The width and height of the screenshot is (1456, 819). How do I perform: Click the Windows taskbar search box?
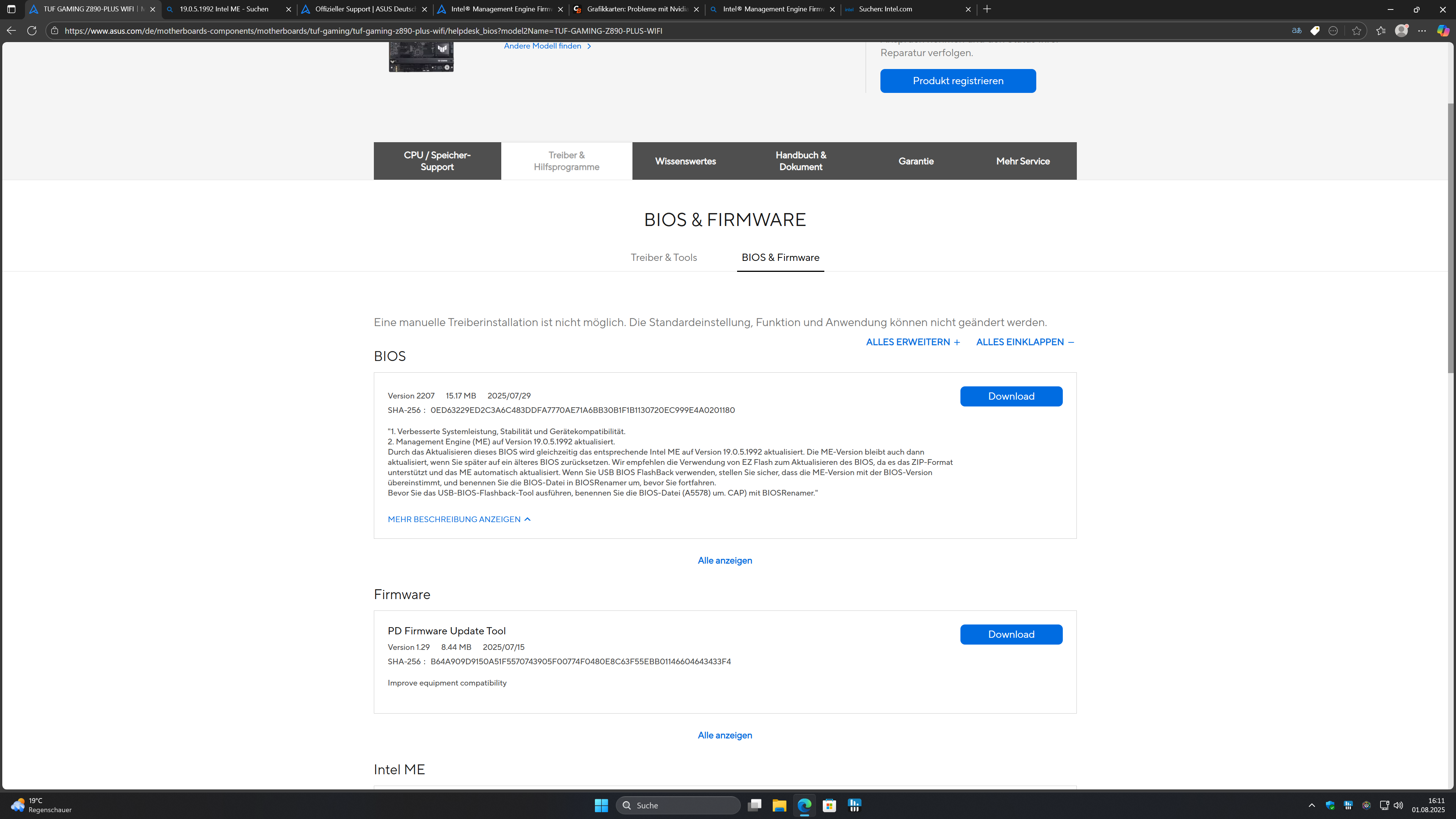pyautogui.click(x=678, y=805)
